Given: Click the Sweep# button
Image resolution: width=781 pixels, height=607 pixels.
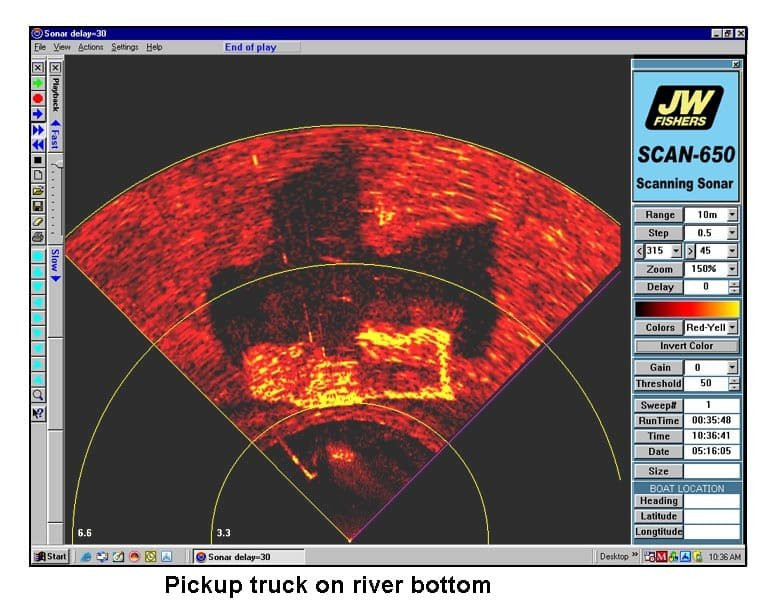Looking at the screenshot, I should 658,405.
